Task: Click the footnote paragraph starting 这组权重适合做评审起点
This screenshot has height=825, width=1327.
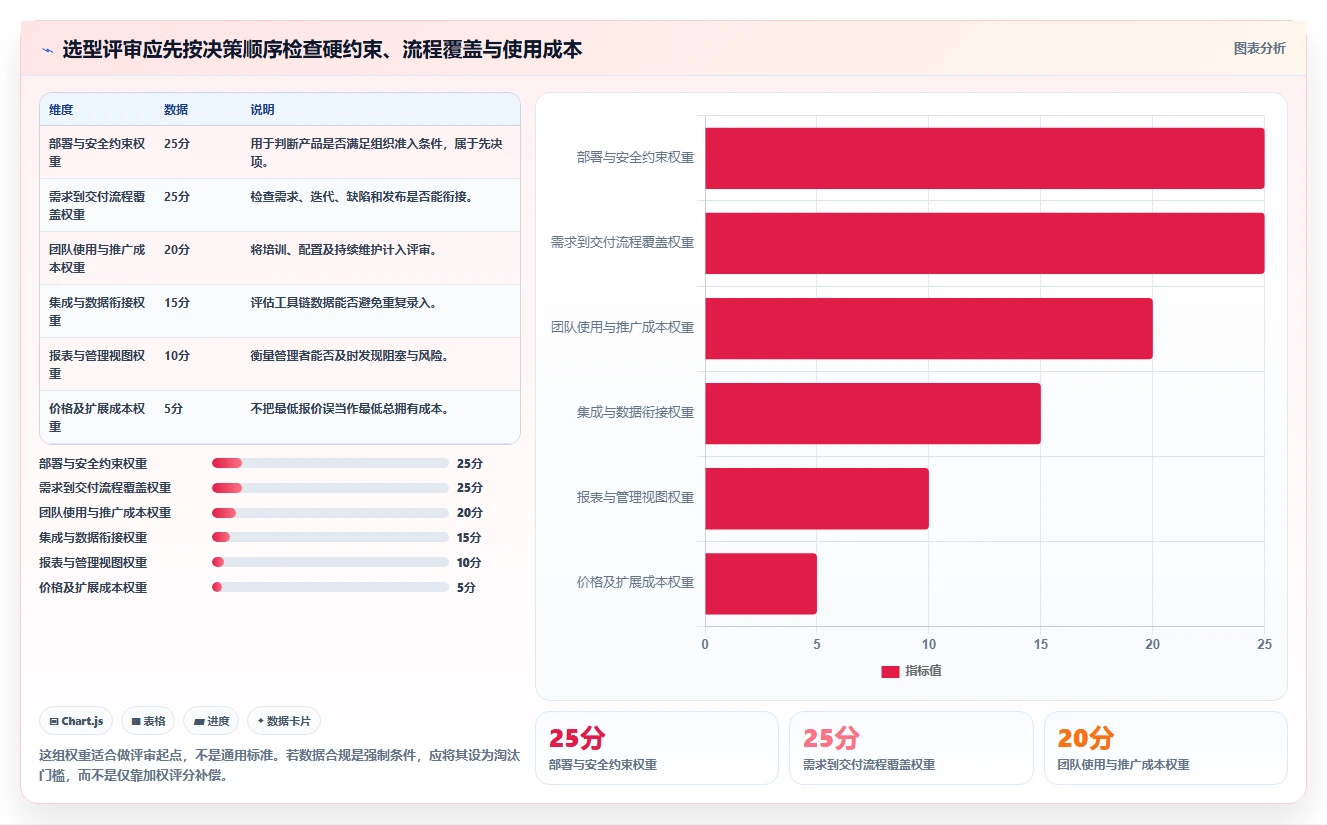Action: point(278,765)
